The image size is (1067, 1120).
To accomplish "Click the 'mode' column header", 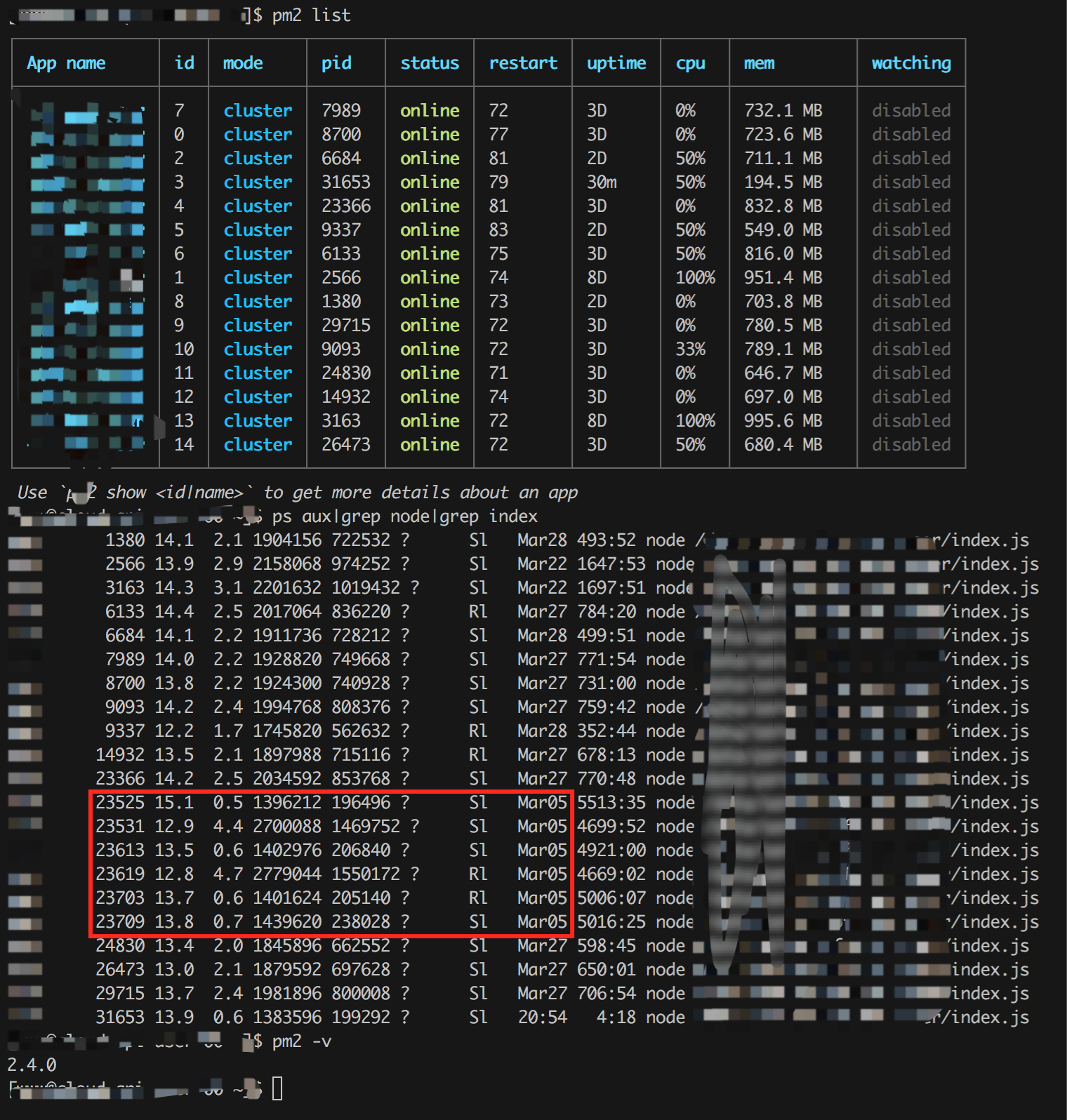I will 243,63.
